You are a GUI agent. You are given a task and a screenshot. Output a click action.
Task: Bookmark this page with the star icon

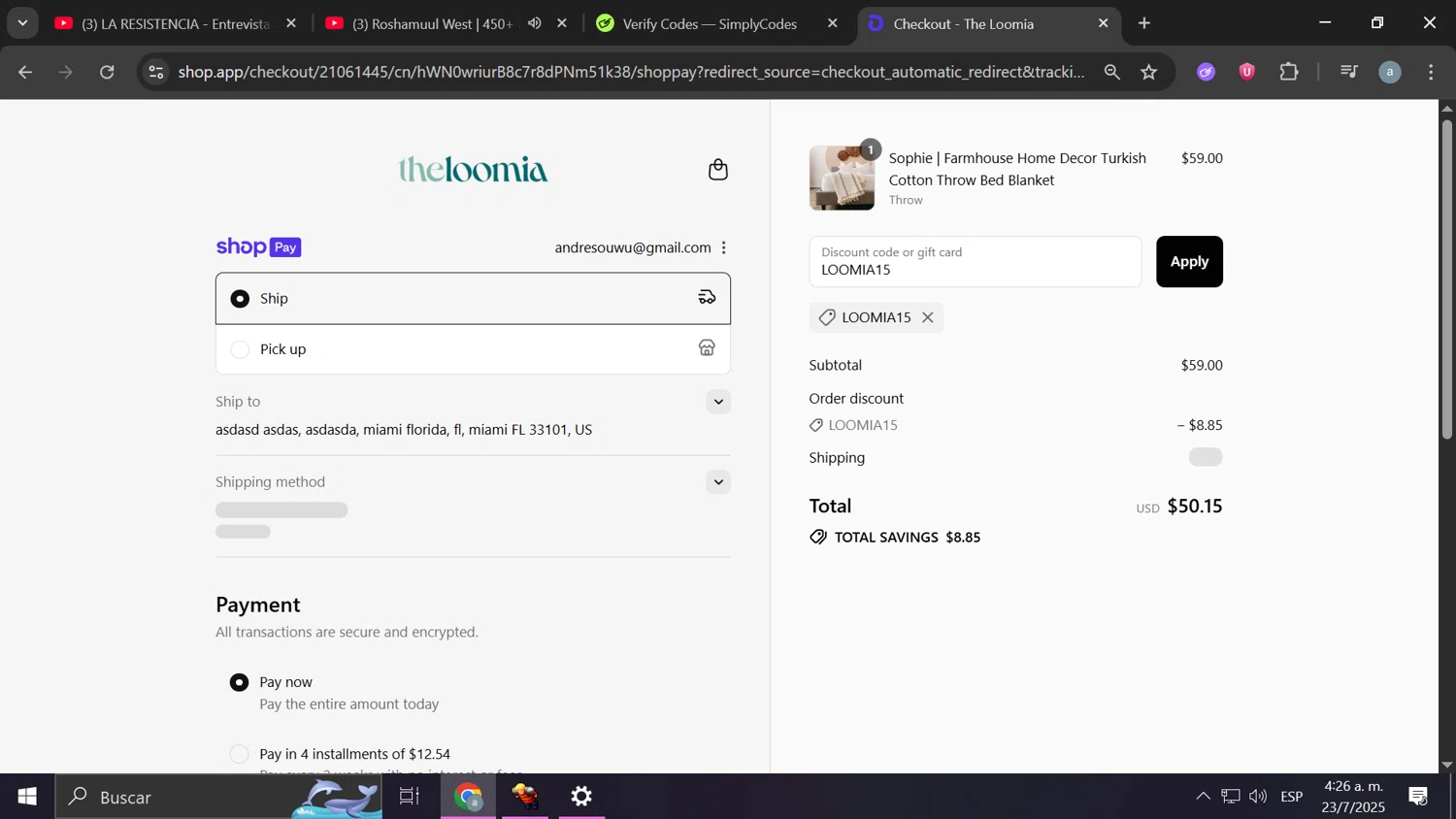click(1149, 72)
